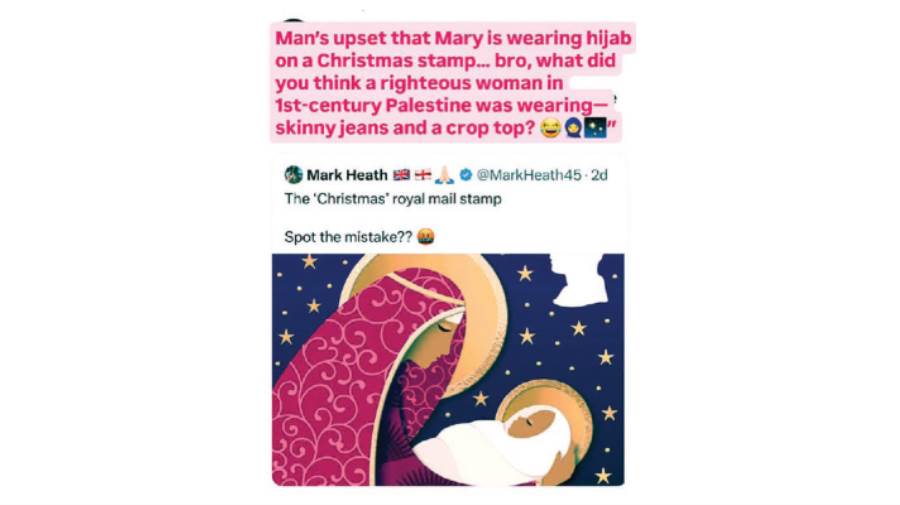Image resolution: width=900 pixels, height=505 pixels.
Task: Click the '2d' post timestamp
Action: (x=599, y=174)
